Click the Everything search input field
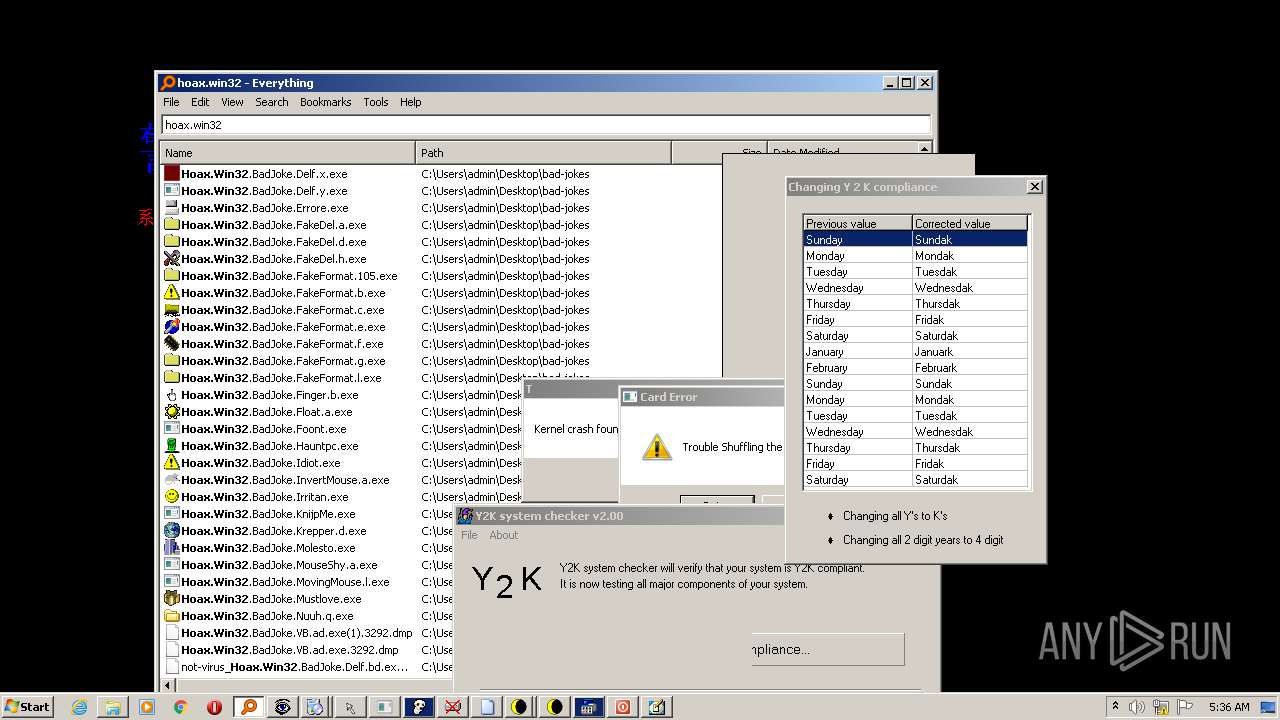The image size is (1280, 720). click(546, 125)
